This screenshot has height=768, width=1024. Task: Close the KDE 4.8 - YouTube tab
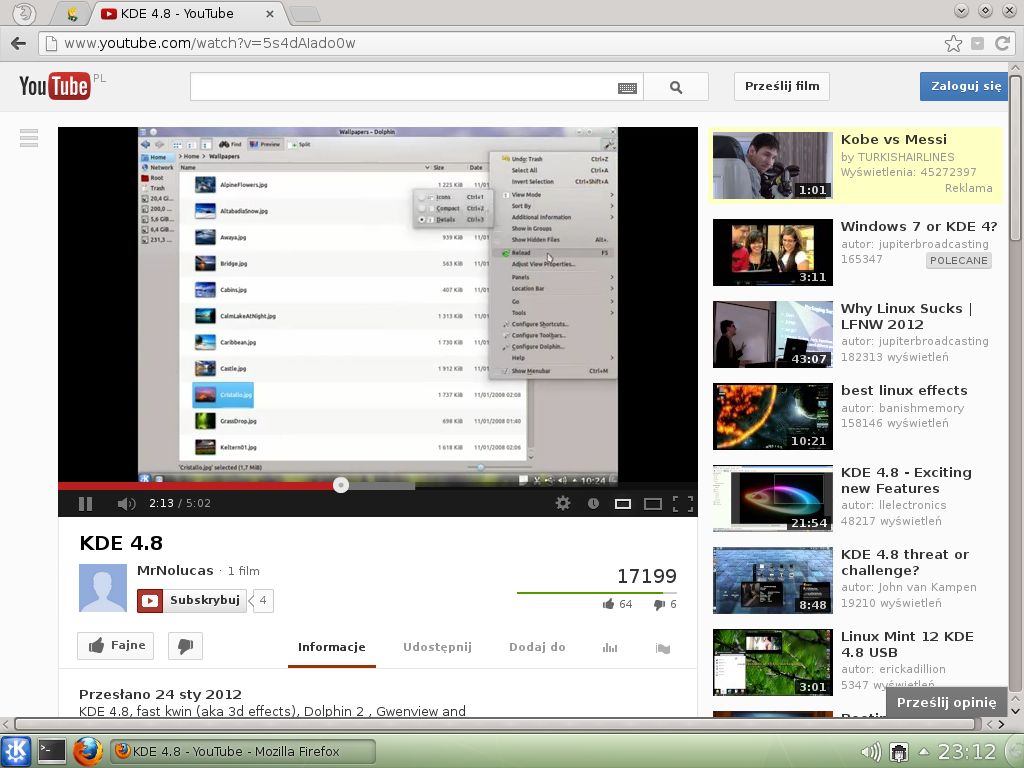[x=270, y=14]
